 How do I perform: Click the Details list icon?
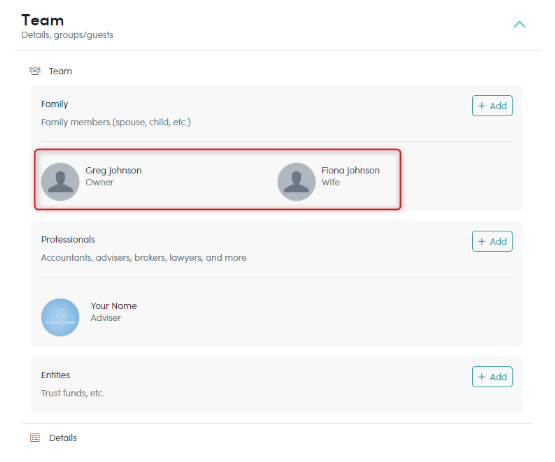[x=35, y=438]
